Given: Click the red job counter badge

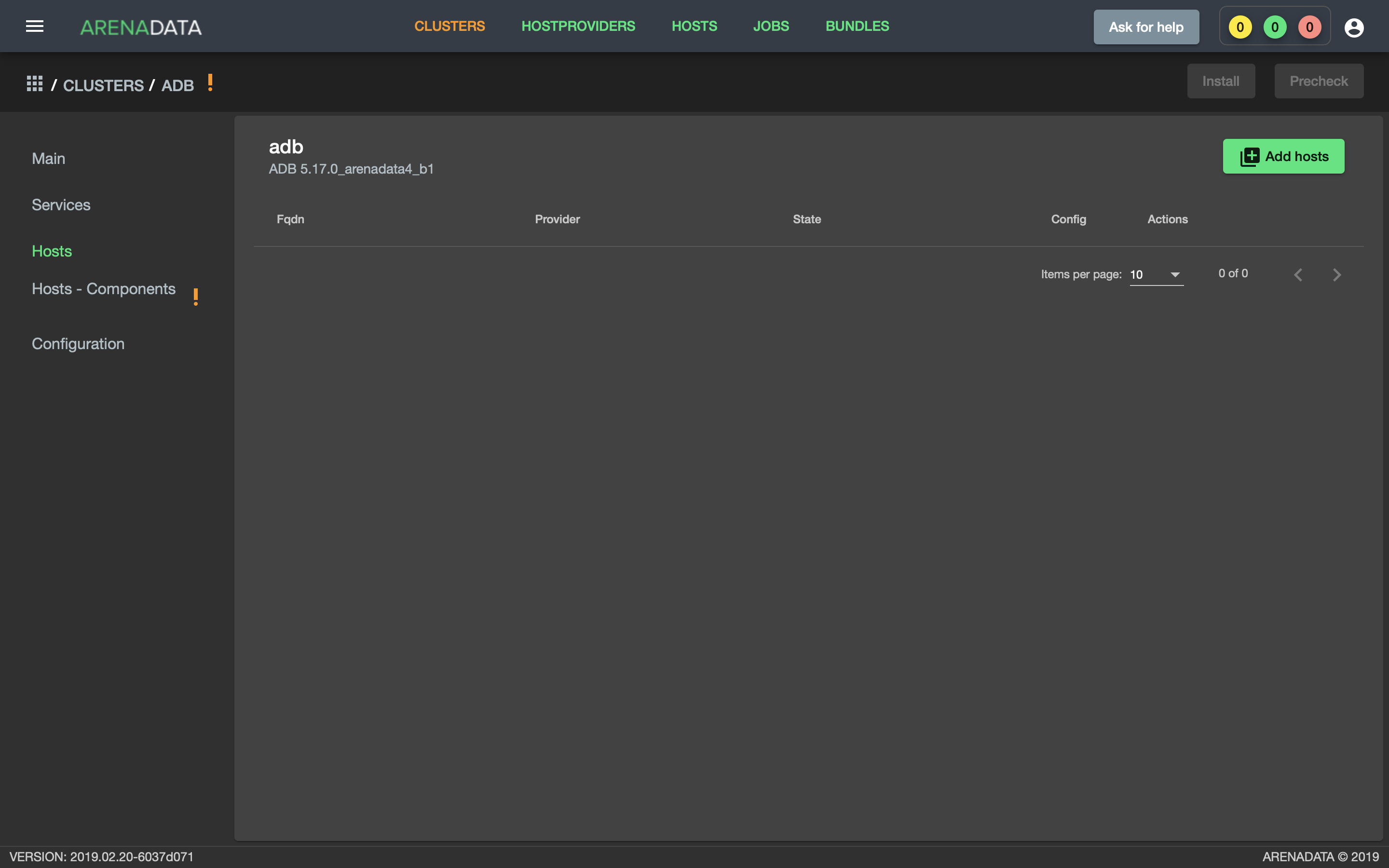Looking at the screenshot, I should [x=1309, y=27].
